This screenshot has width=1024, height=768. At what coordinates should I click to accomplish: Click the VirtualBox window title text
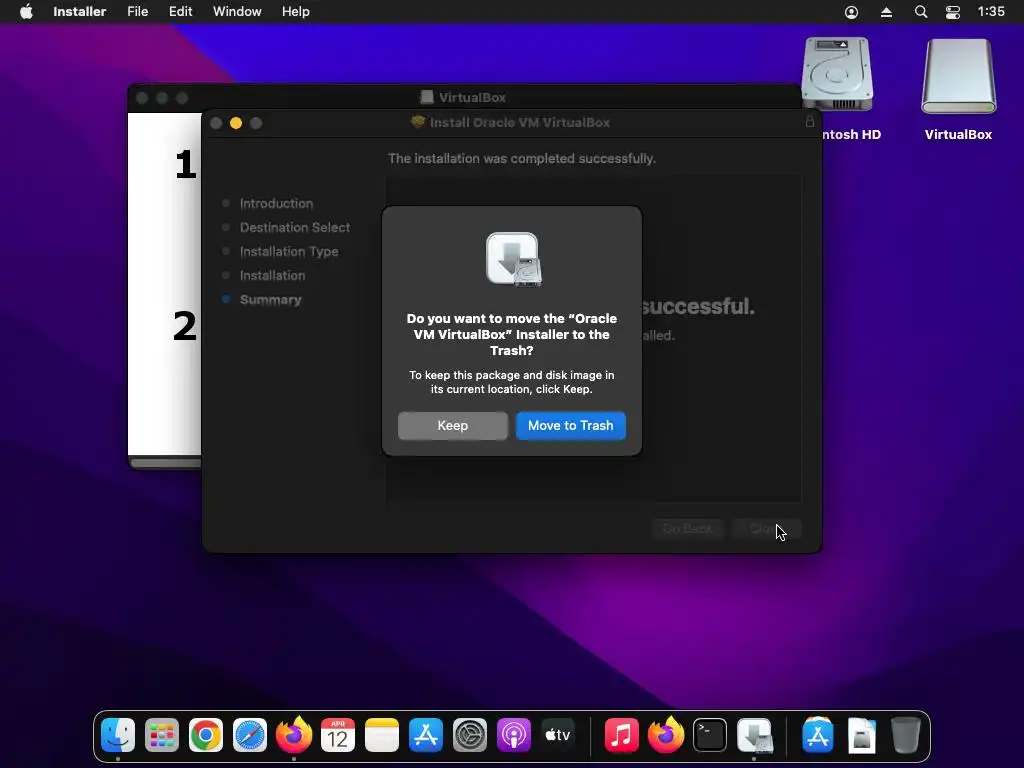[x=472, y=97]
